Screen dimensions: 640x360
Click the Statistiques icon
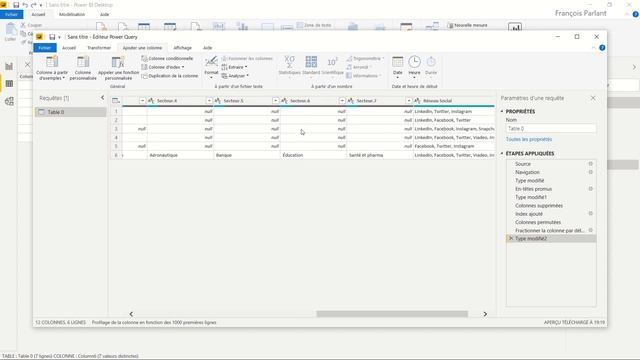click(289, 62)
